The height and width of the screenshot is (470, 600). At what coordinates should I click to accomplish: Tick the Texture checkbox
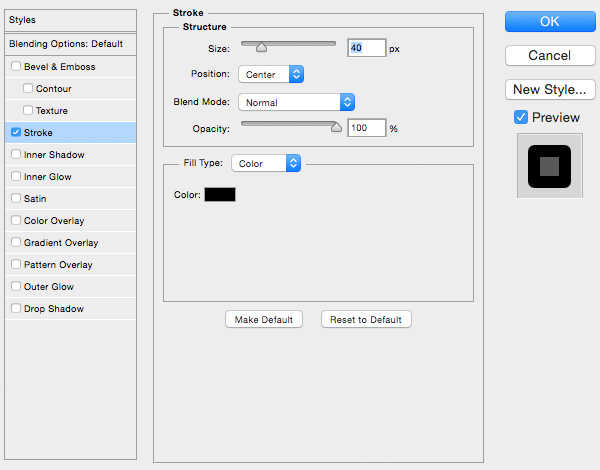point(28,110)
